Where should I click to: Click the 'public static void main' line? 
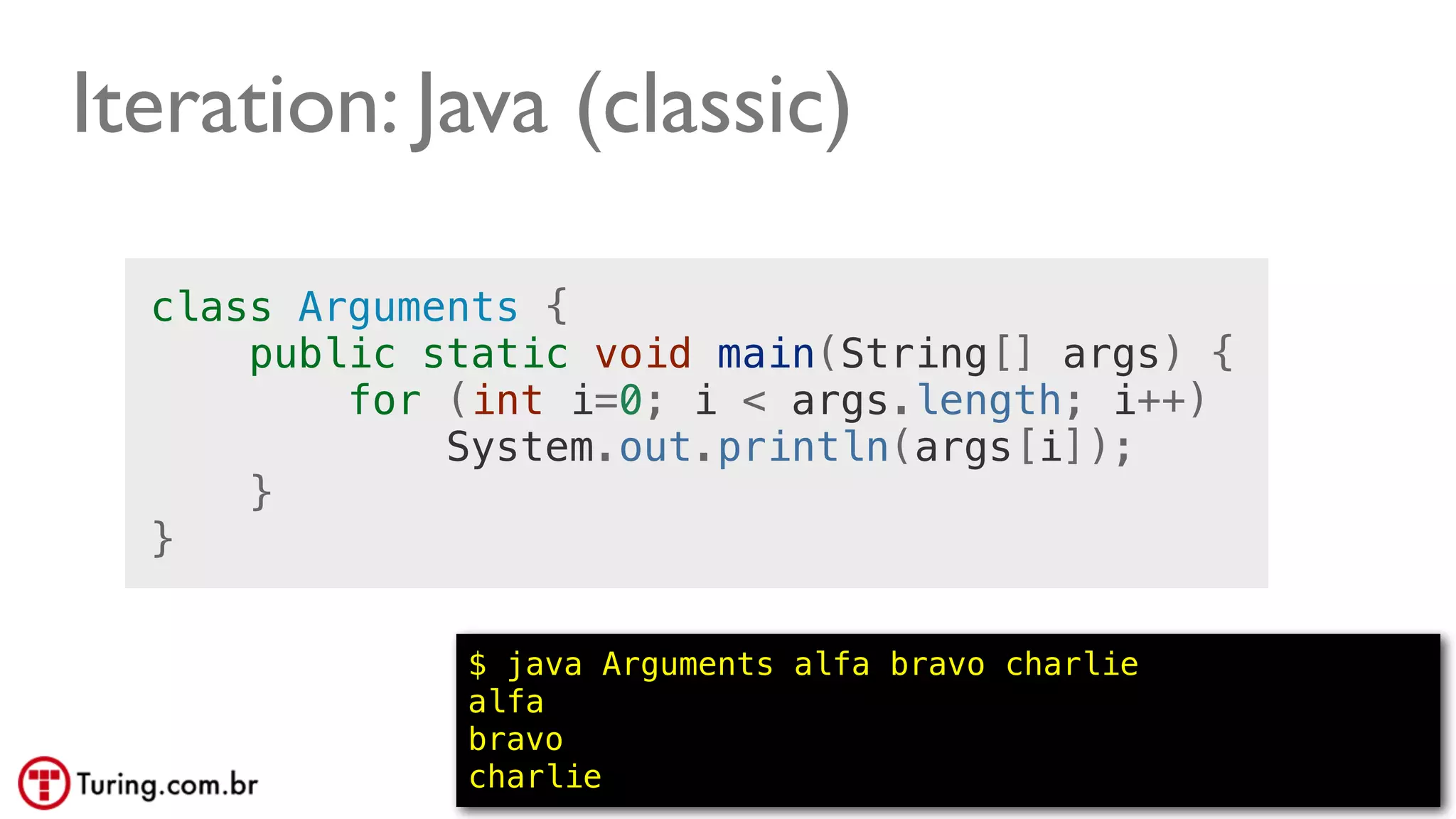tap(742, 353)
